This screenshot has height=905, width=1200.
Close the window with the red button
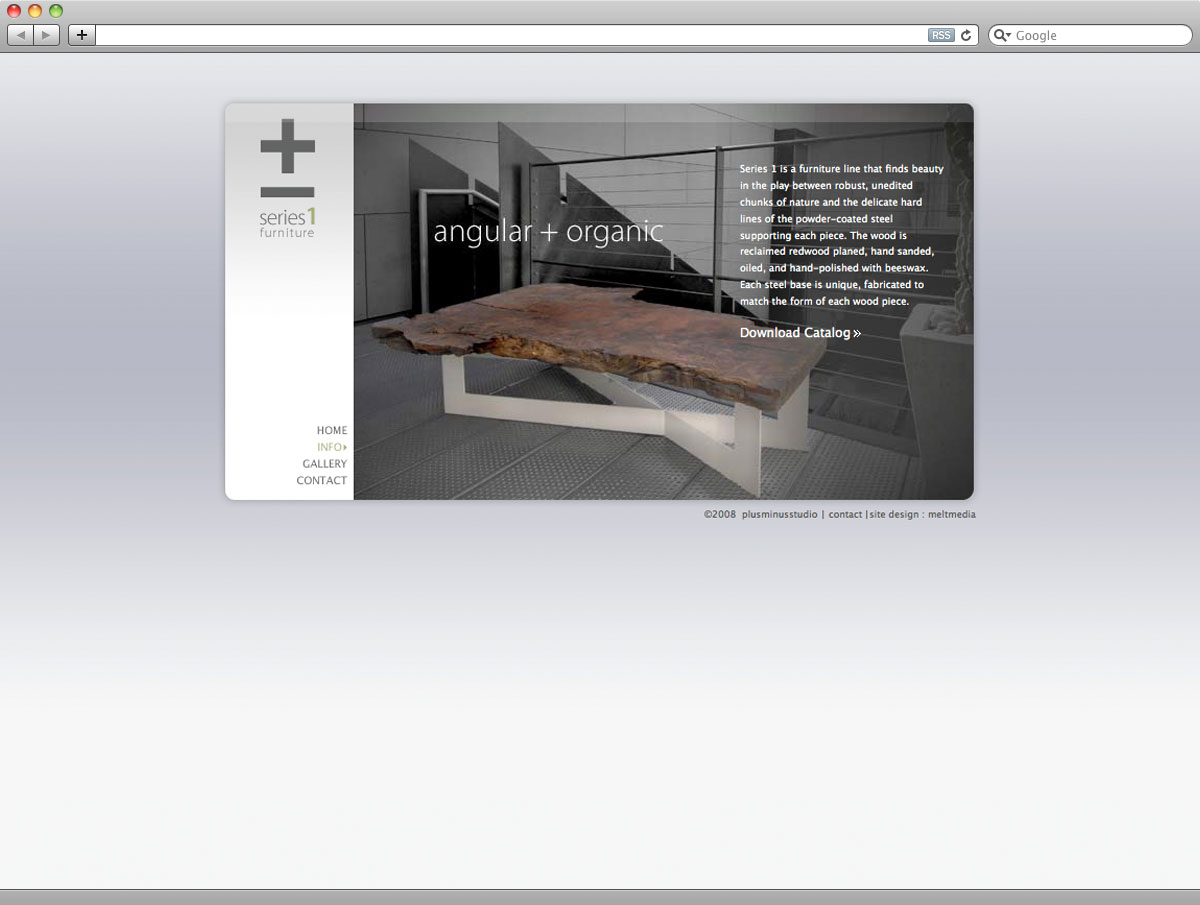point(14,11)
